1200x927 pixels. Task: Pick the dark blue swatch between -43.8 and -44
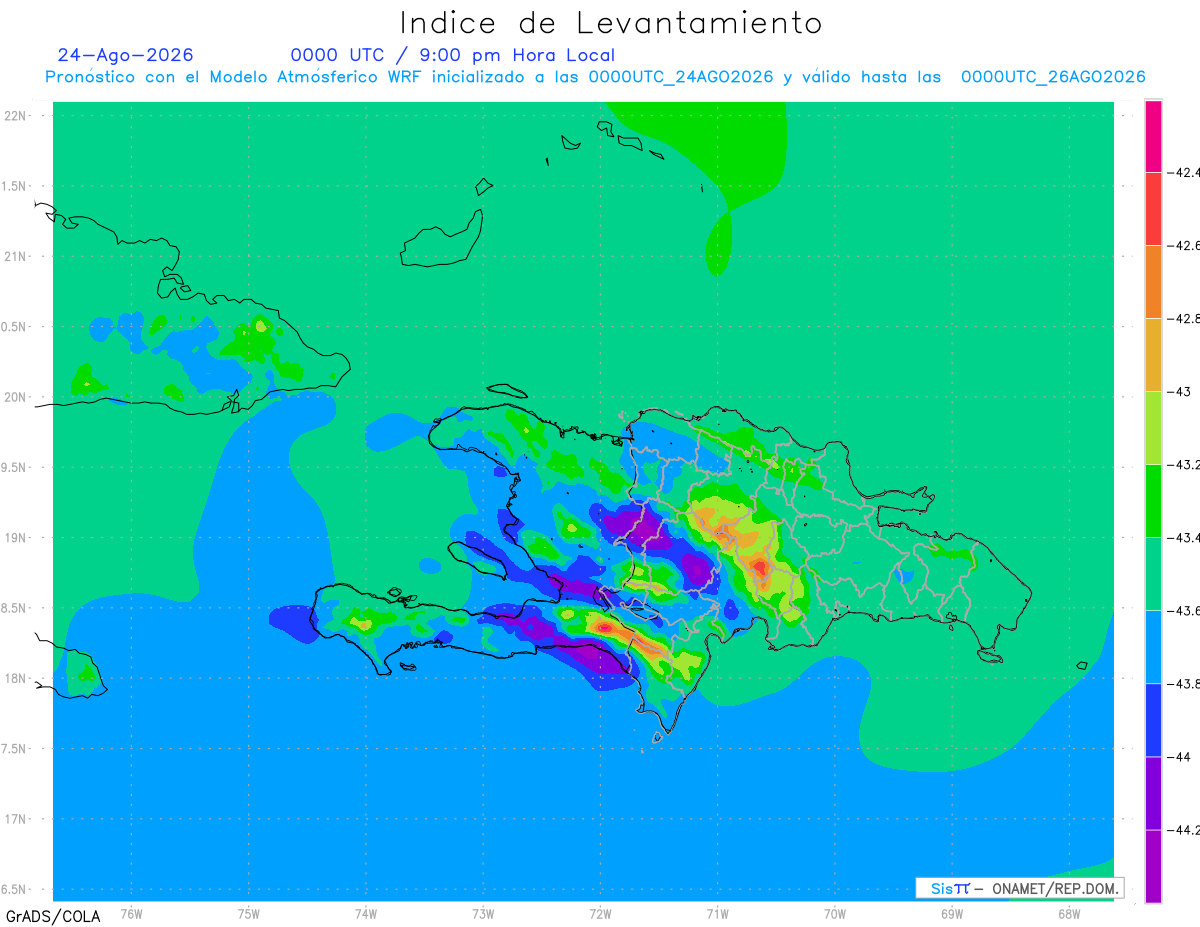point(1153,720)
